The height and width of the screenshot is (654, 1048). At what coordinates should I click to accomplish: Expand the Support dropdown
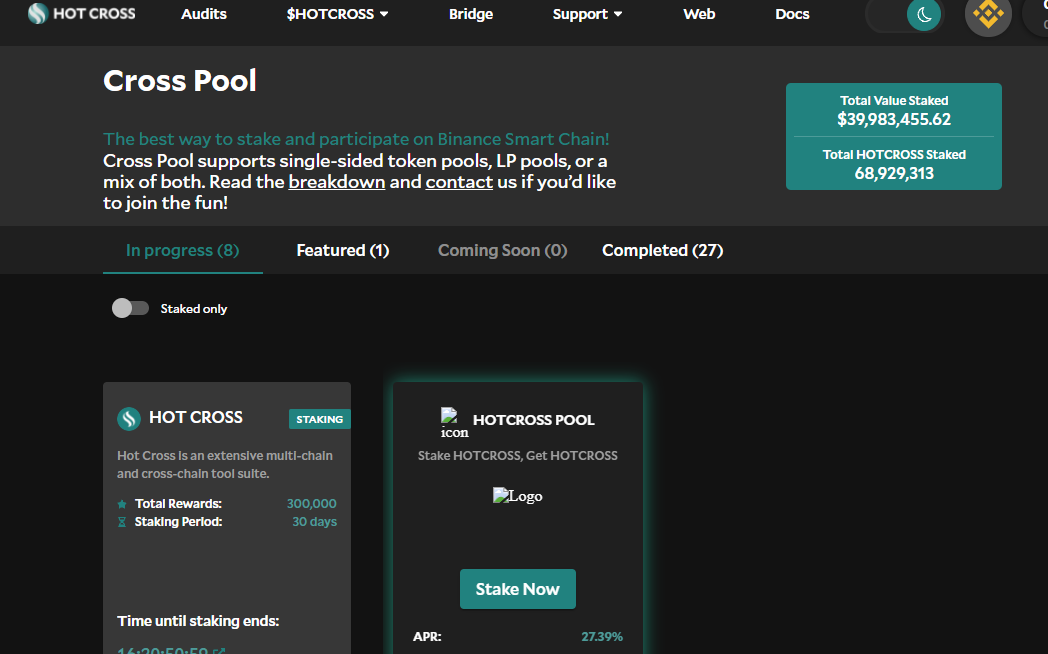click(587, 14)
